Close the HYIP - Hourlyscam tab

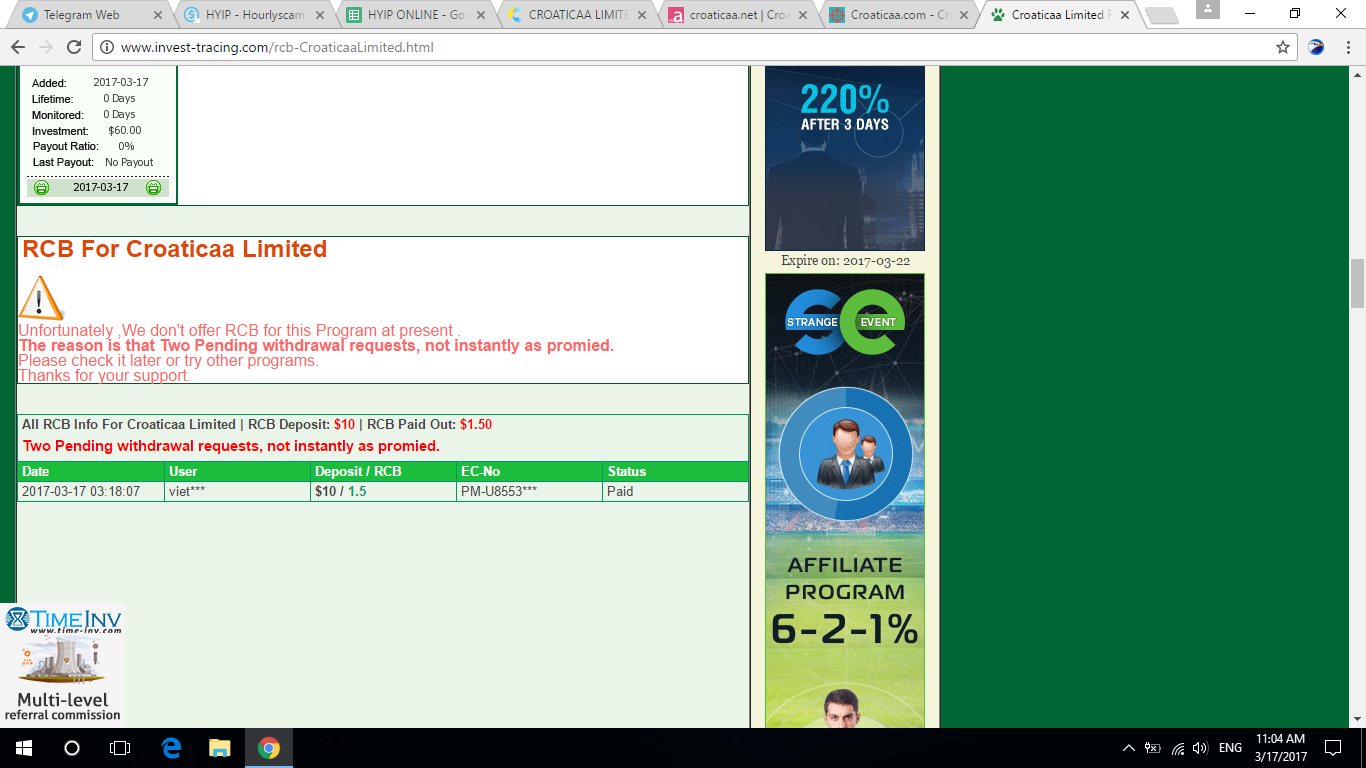tap(319, 16)
